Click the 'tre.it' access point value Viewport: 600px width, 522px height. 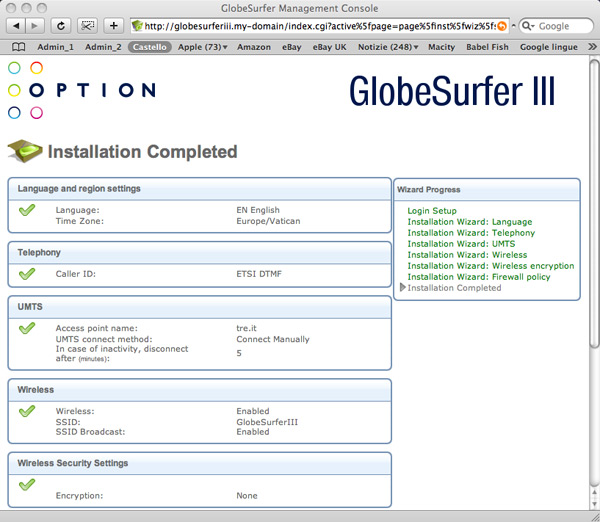pos(246,328)
